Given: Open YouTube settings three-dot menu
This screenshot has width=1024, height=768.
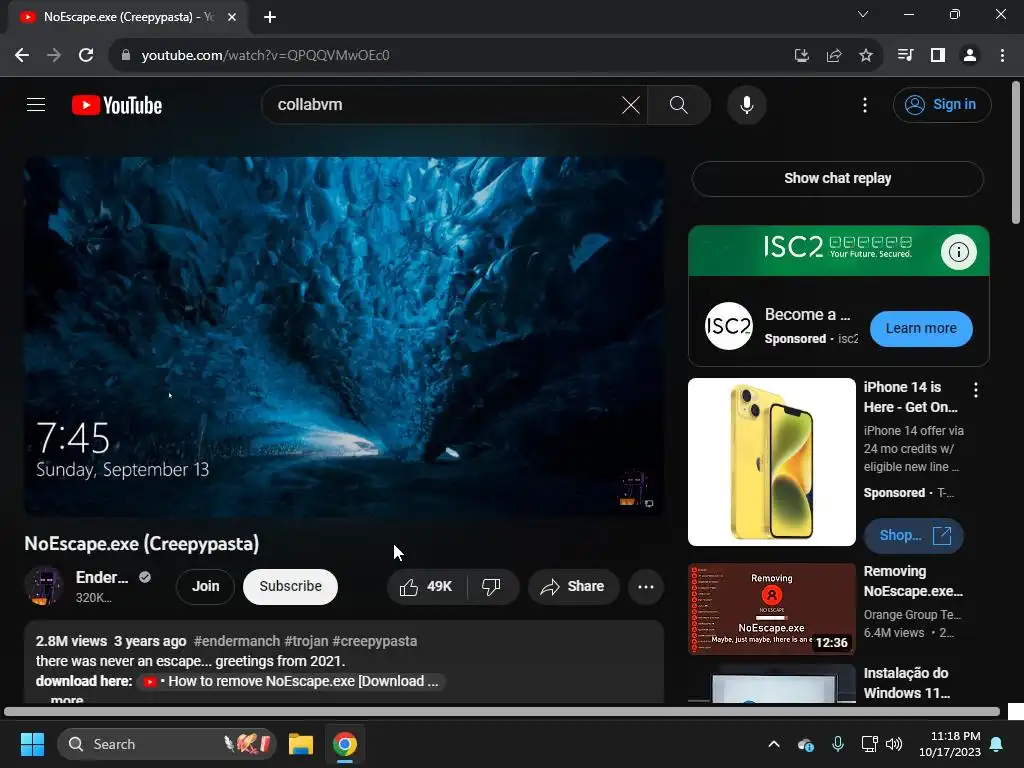Looking at the screenshot, I should coord(865,104).
